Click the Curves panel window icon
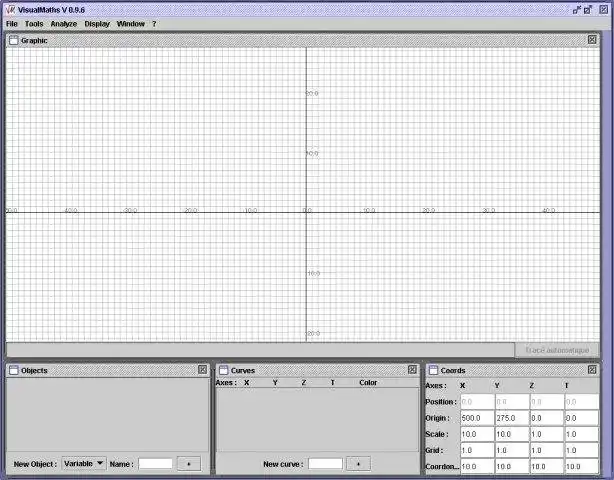This screenshot has width=614, height=480. coord(224,370)
